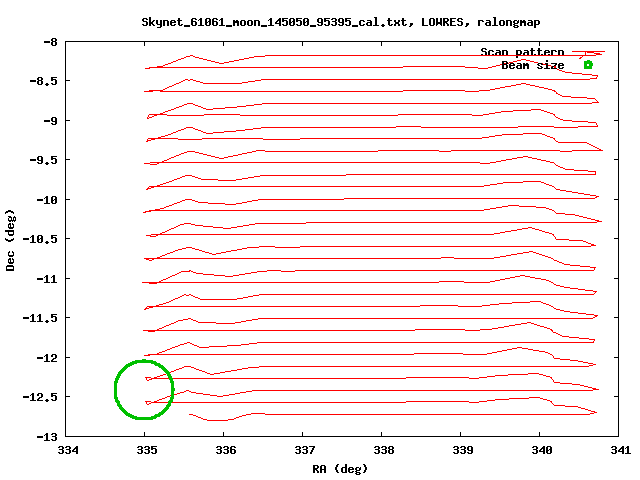Click the 'Dec (deg)' axis label
Viewport: 640px width, 480px height.
[x=10, y=240]
